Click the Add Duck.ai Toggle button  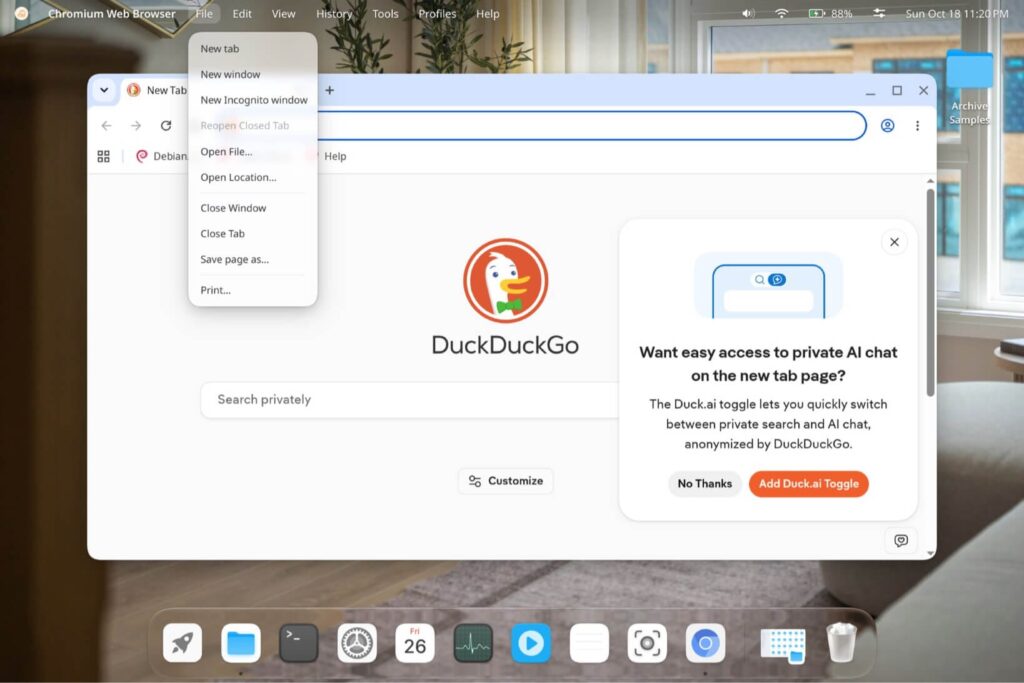click(808, 484)
